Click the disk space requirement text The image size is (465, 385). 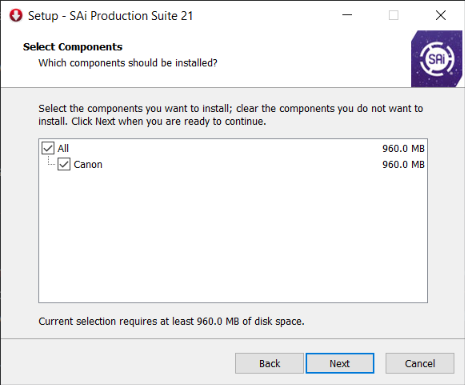[x=171, y=321]
